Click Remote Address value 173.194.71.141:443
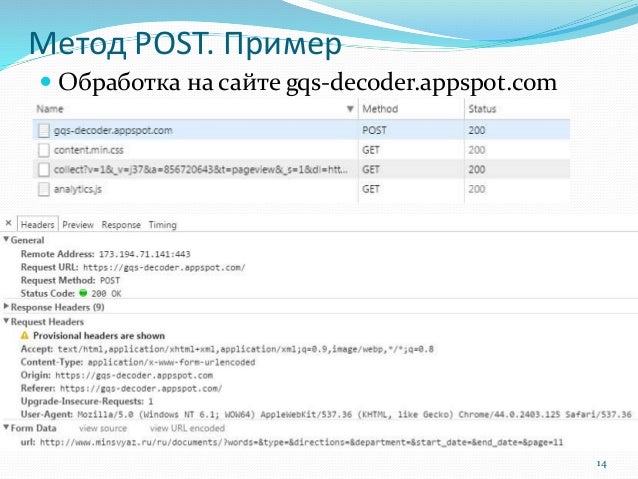 pos(144,254)
